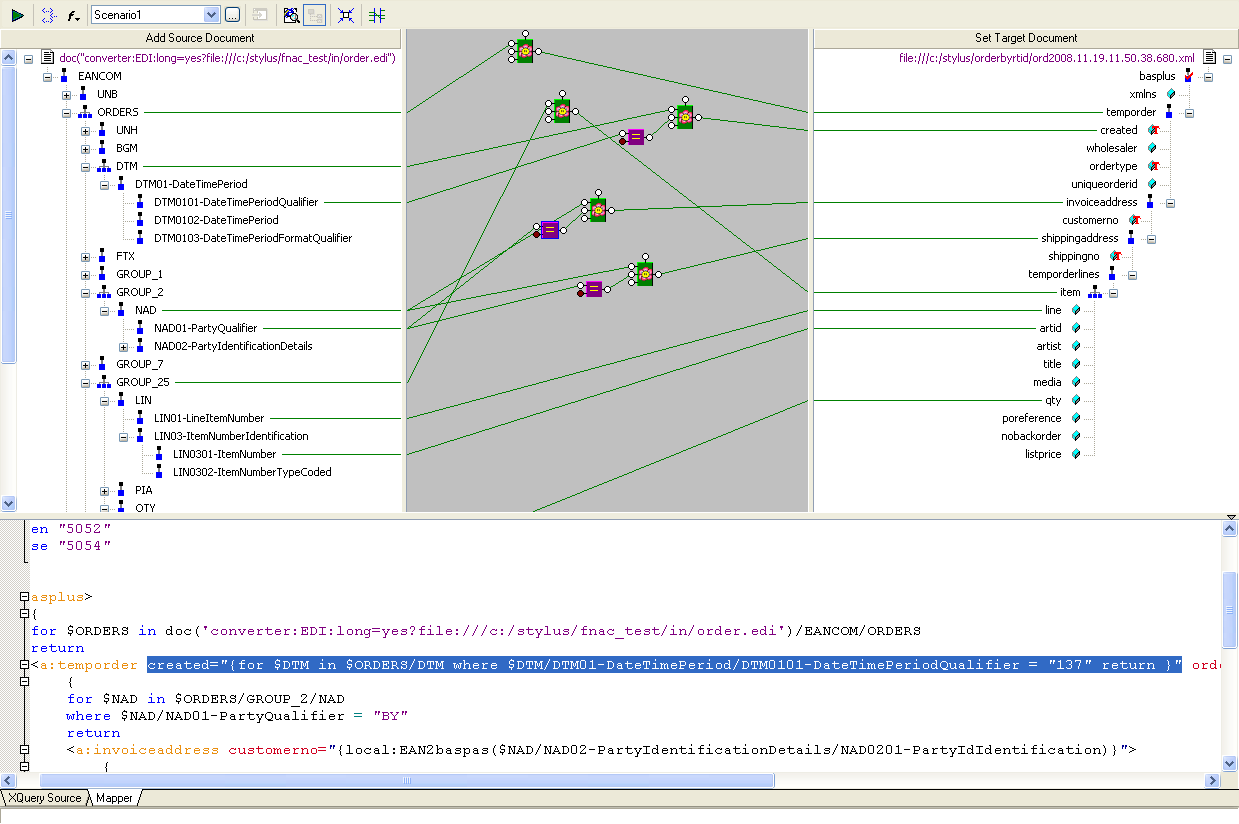The image size is (1239, 824).
Task: Expand the UNH node in source tree
Action: (x=86, y=131)
